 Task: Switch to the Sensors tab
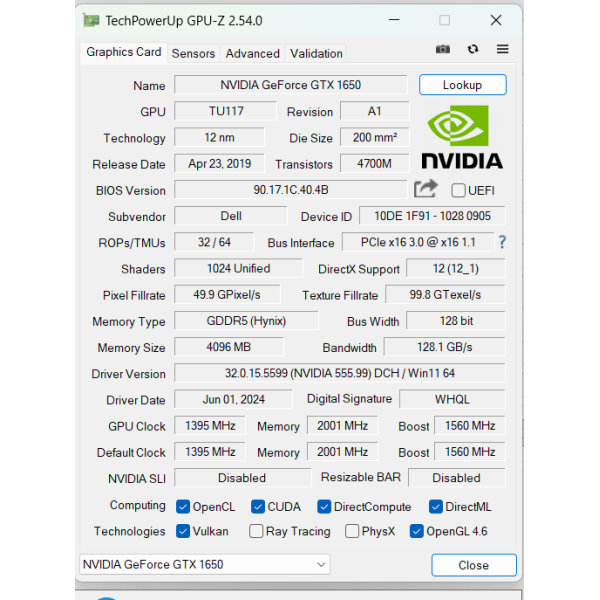click(x=193, y=54)
